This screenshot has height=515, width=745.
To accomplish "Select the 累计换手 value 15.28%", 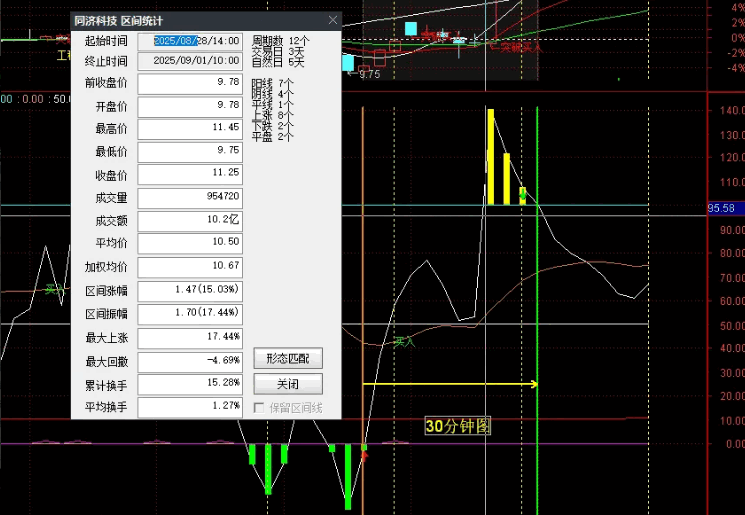I will click(x=190, y=384).
